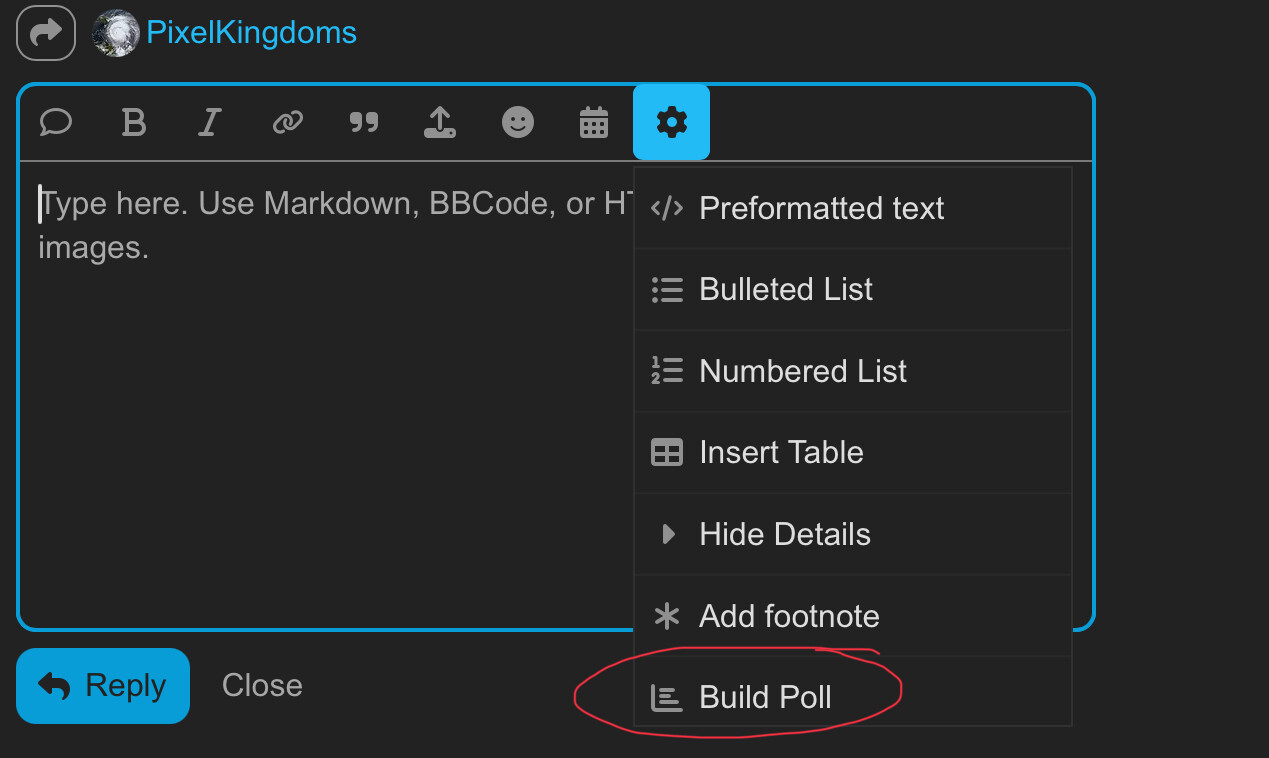Submit post with Reply button

tap(103, 686)
